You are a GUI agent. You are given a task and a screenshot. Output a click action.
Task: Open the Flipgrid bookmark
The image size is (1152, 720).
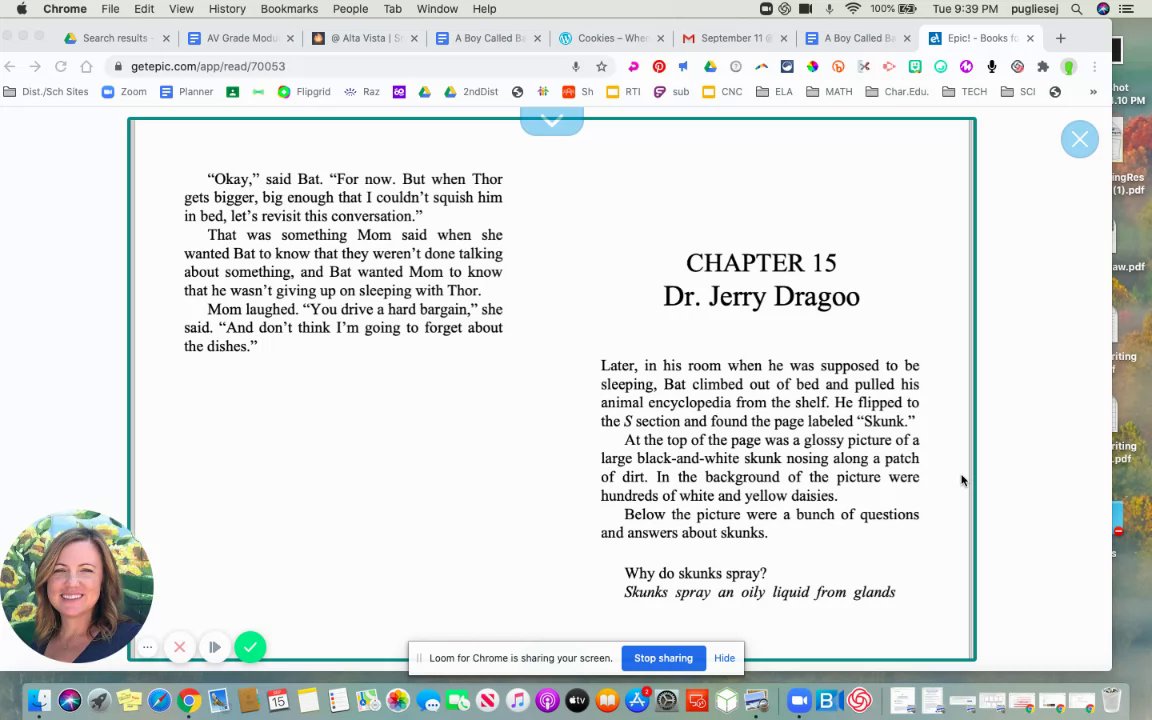(305, 92)
